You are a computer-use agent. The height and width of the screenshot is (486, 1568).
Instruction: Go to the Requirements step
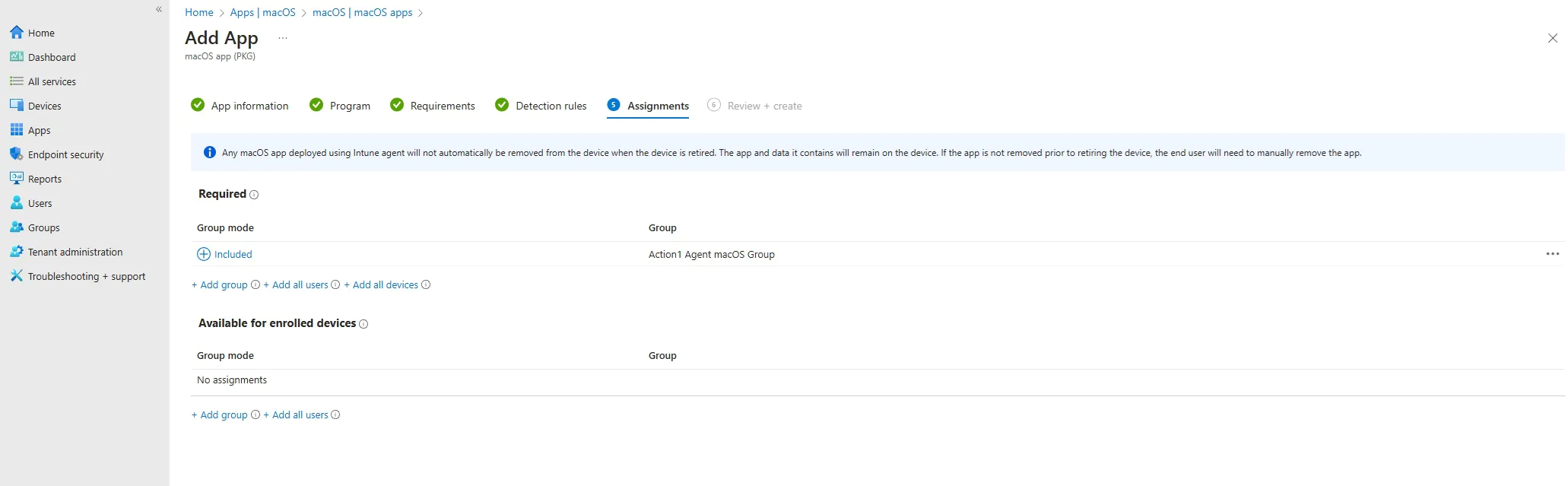pyautogui.click(x=432, y=105)
